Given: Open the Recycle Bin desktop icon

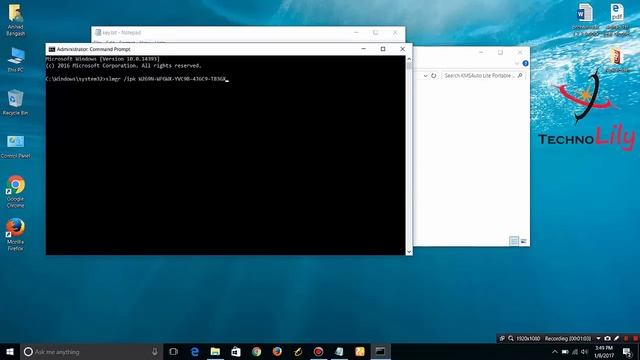Looking at the screenshot, I should 16,102.
